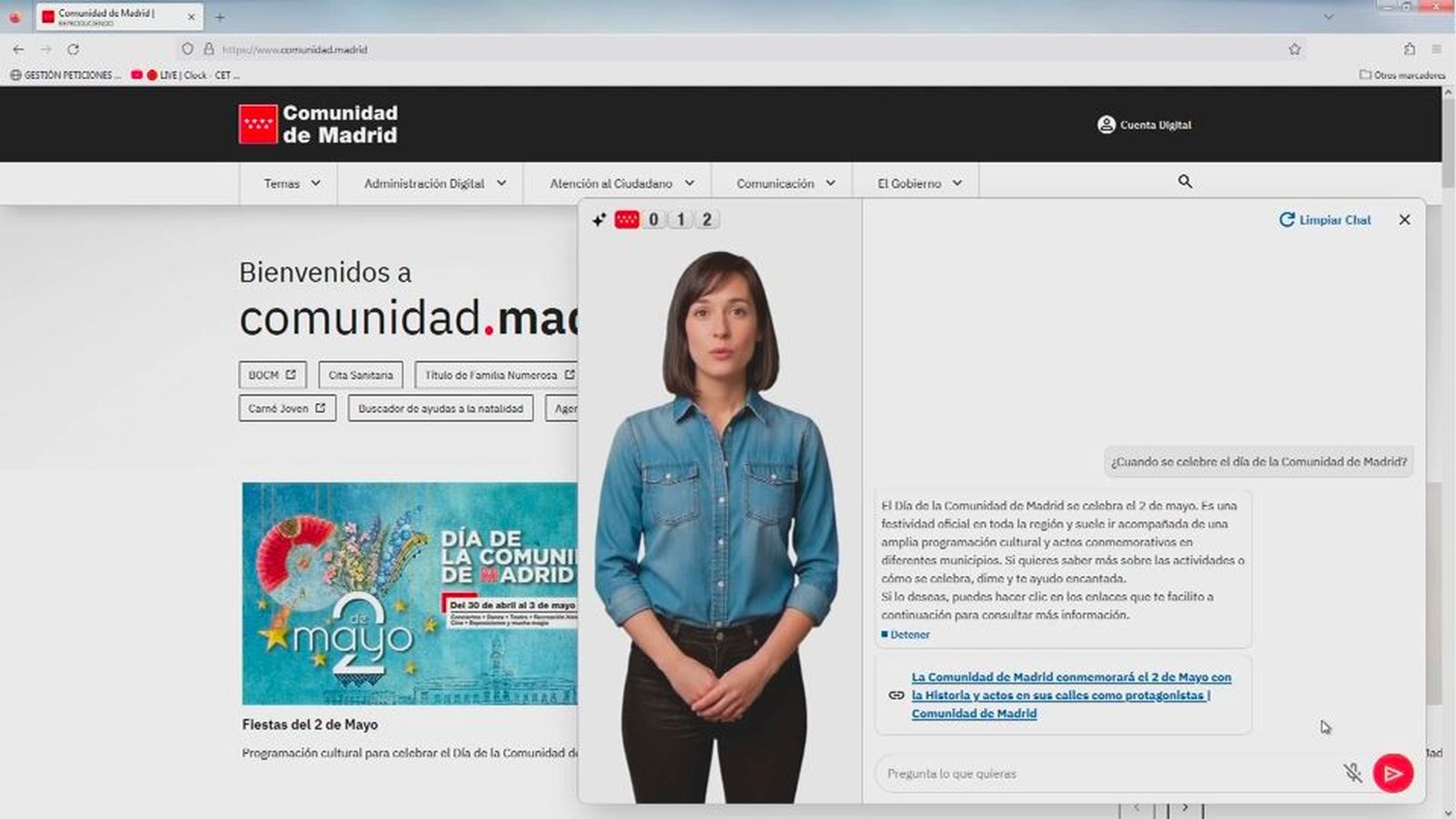Open the link about 2 de Mayo commemoration

pyautogui.click(x=1071, y=695)
